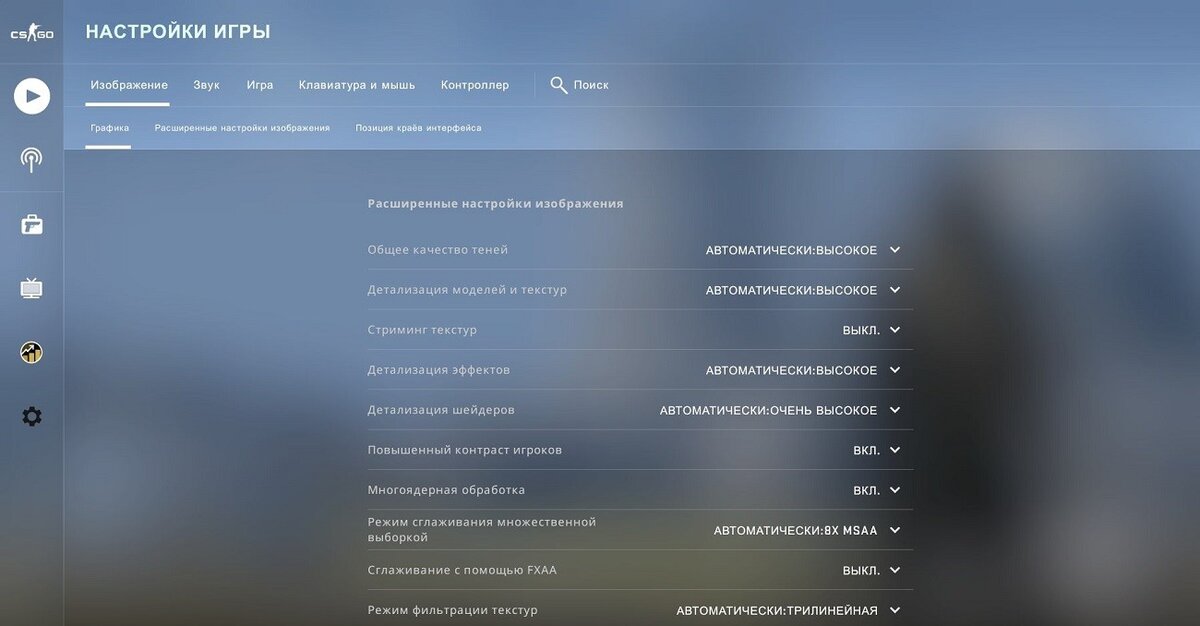Image resolution: width=1200 pixels, height=626 pixels.
Task: Click the Детализация шейдеров label
Action: pos(441,410)
